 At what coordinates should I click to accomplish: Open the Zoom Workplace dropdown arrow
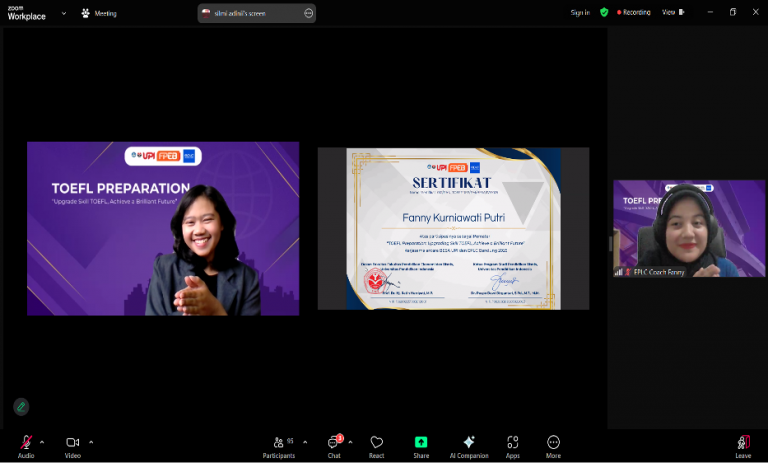tap(64, 13)
